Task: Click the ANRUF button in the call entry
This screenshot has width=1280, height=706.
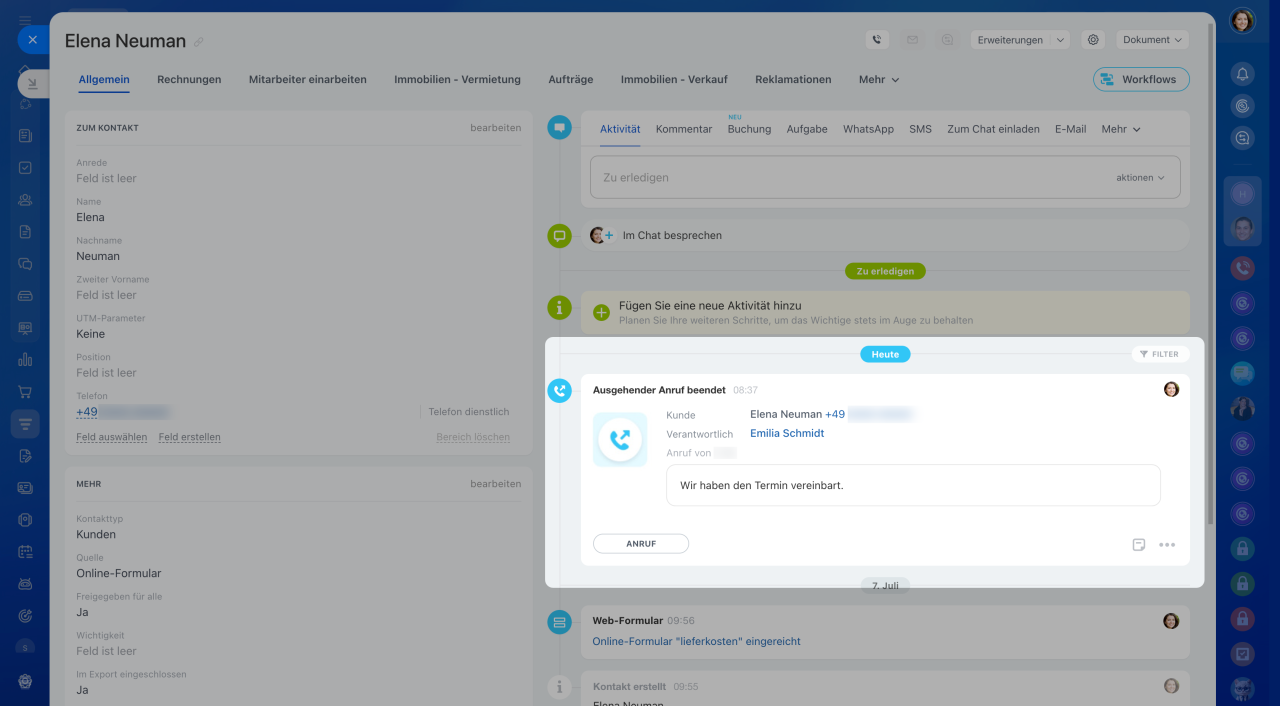Action: pos(641,544)
